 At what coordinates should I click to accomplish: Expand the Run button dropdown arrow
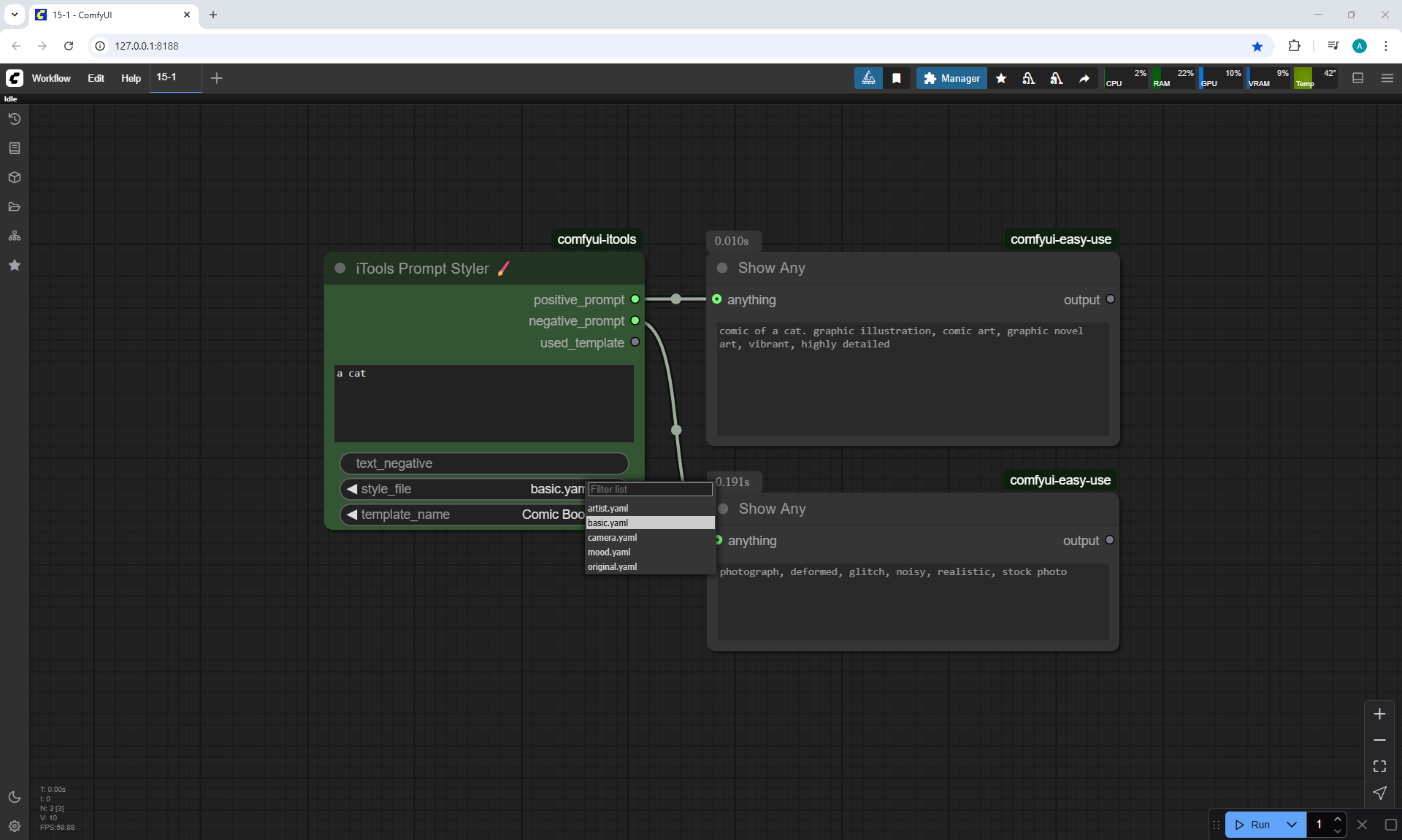[1291, 825]
